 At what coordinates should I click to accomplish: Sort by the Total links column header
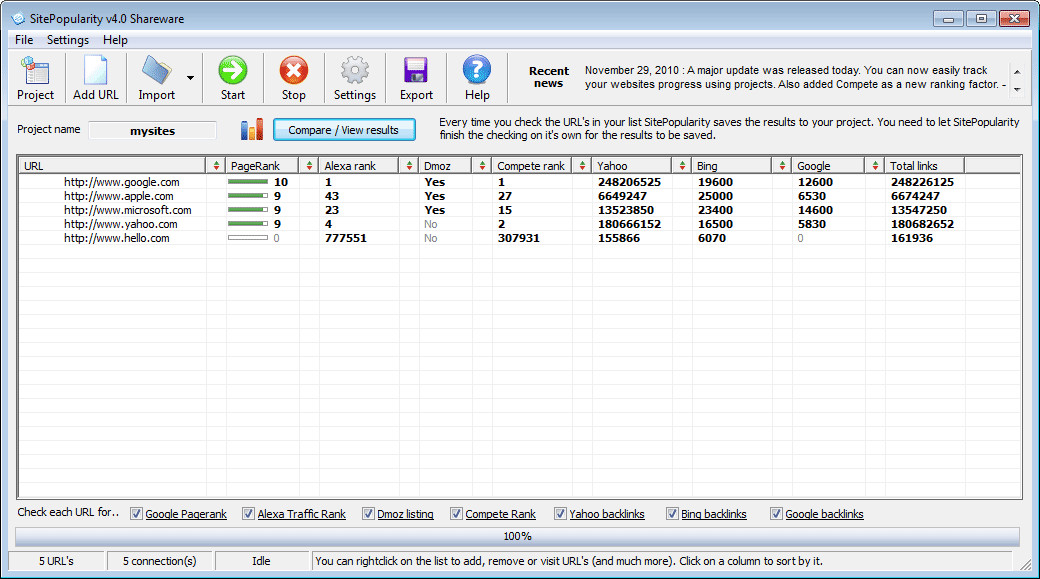tap(925, 166)
